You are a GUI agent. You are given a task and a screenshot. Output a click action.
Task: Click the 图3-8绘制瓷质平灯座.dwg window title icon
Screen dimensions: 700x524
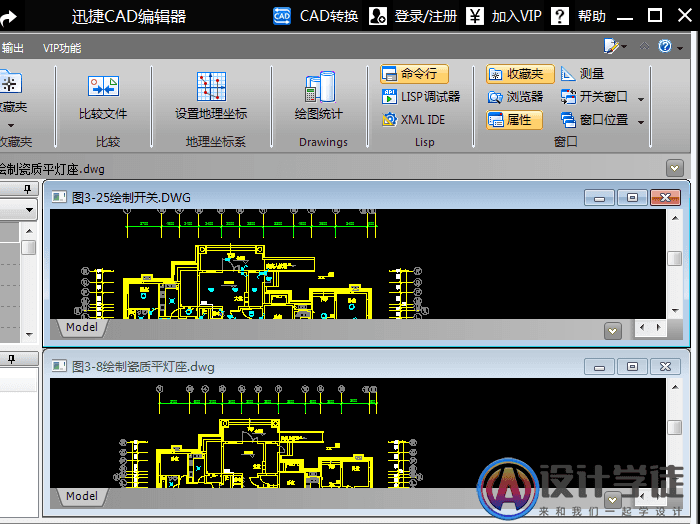59,366
